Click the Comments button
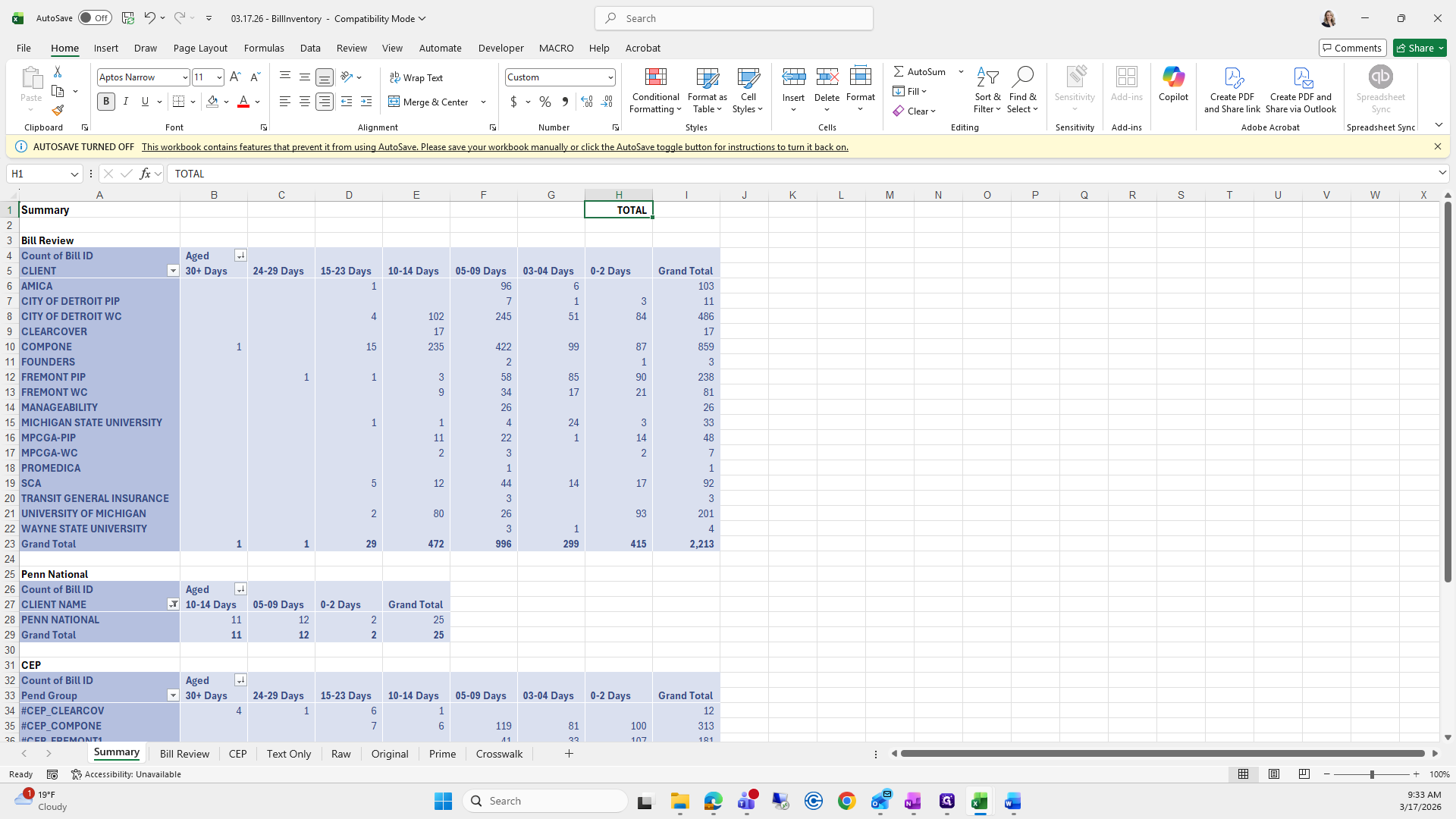This screenshot has height=819, width=1456. click(1351, 48)
